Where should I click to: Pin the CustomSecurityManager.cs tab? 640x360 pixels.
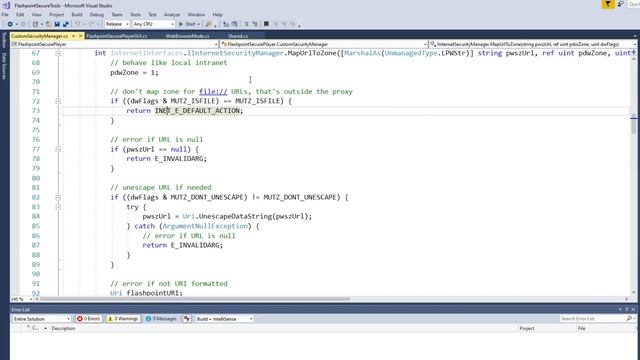pos(73,36)
